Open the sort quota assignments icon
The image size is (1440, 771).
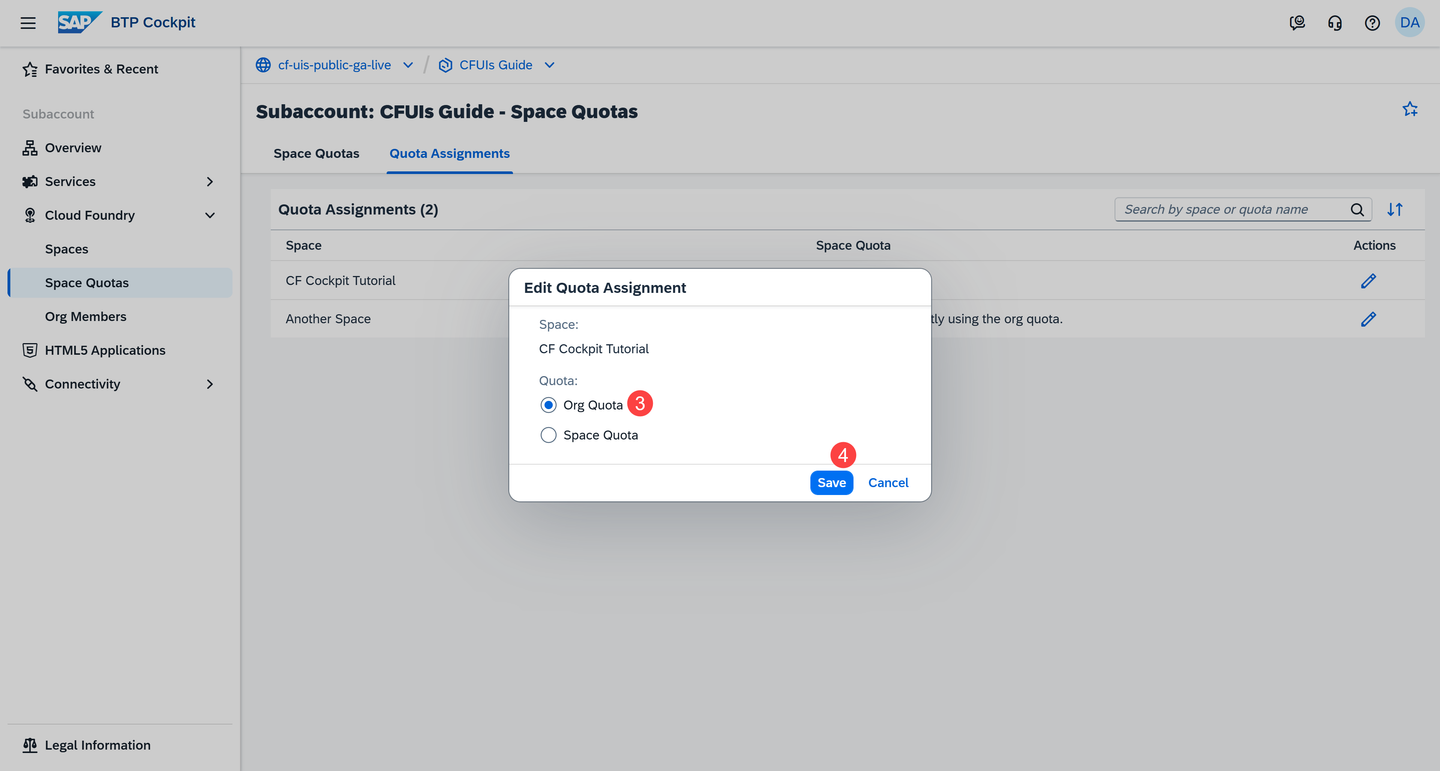click(1395, 209)
